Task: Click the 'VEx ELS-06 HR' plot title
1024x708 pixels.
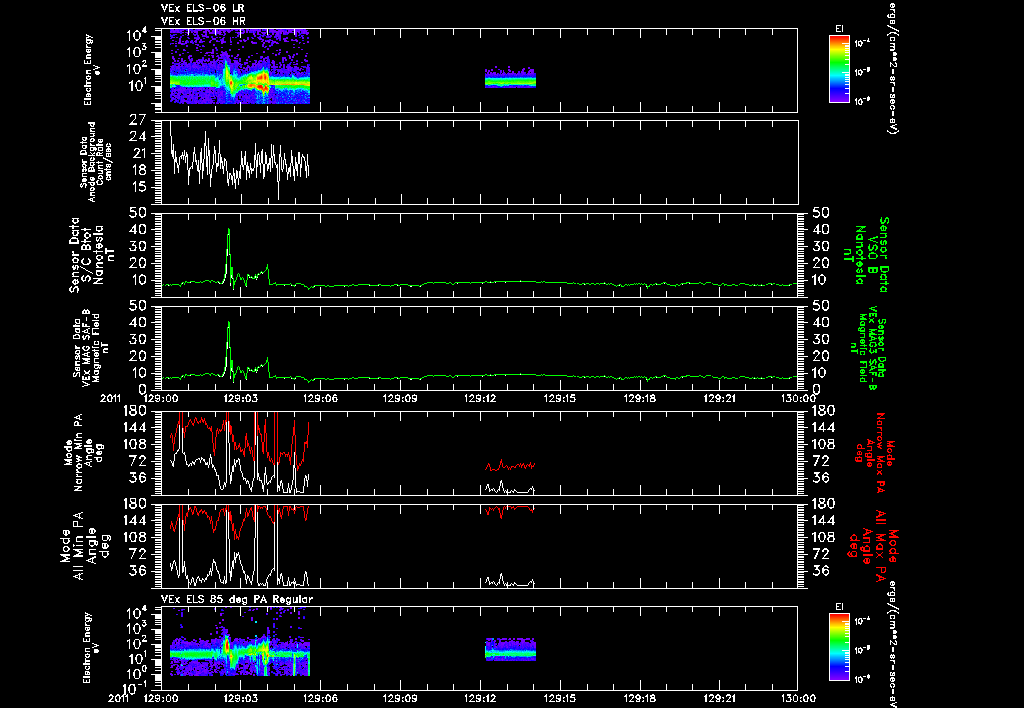Action: pyautogui.click(x=202, y=22)
